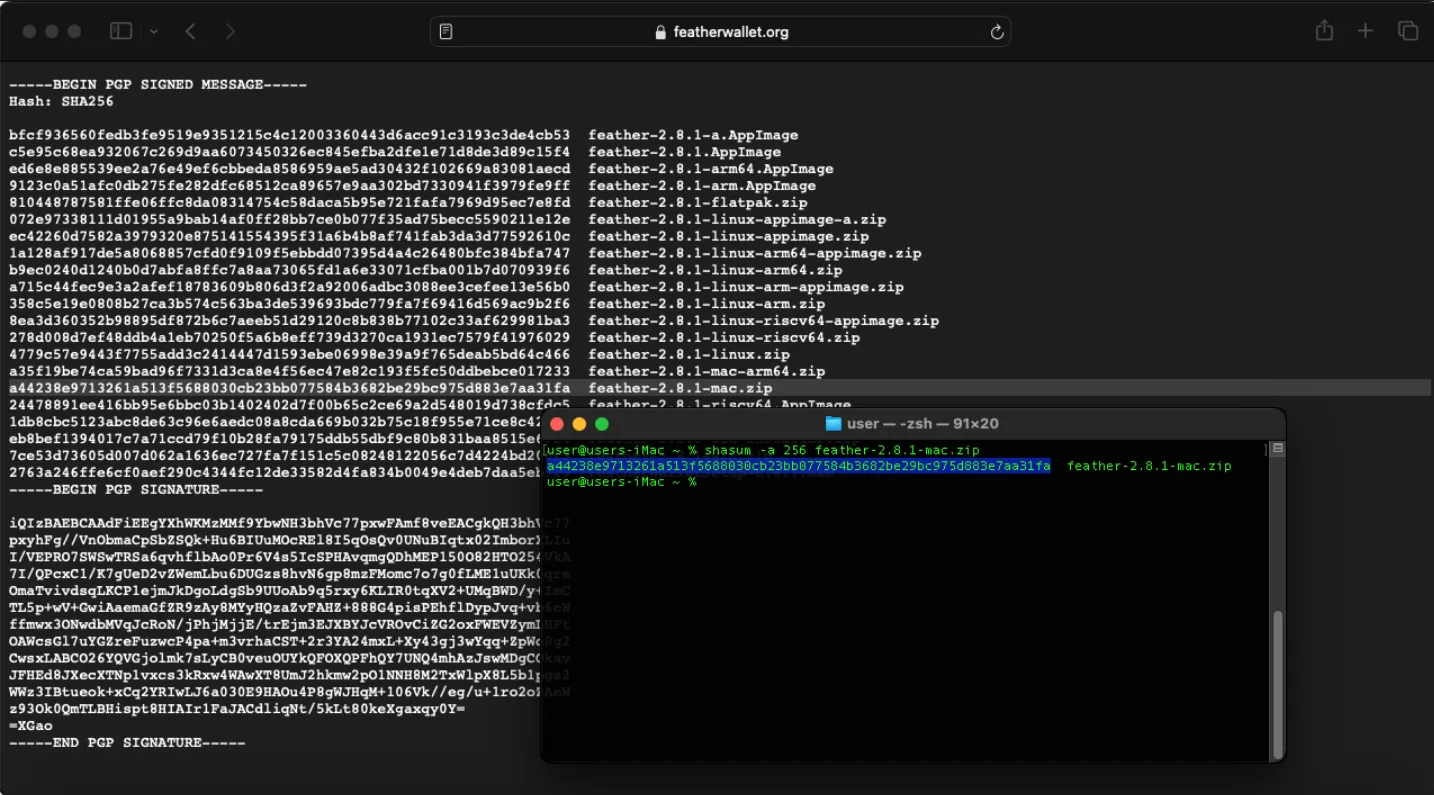The height and width of the screenshot is (795, 1434).
Task: Minimize the Terminal window with yellow button
Action: point(579,424)
